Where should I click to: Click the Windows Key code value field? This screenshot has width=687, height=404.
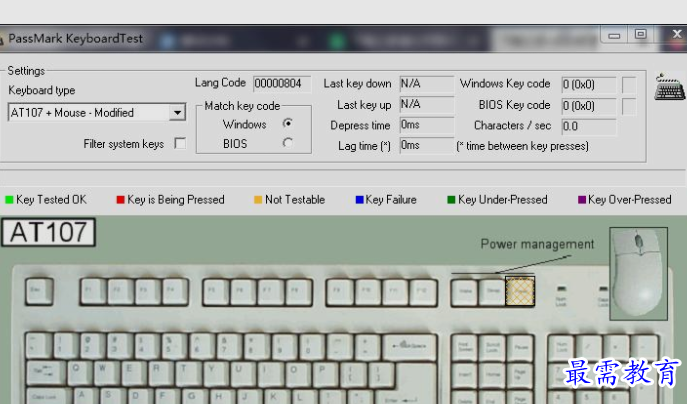point(589,84)
